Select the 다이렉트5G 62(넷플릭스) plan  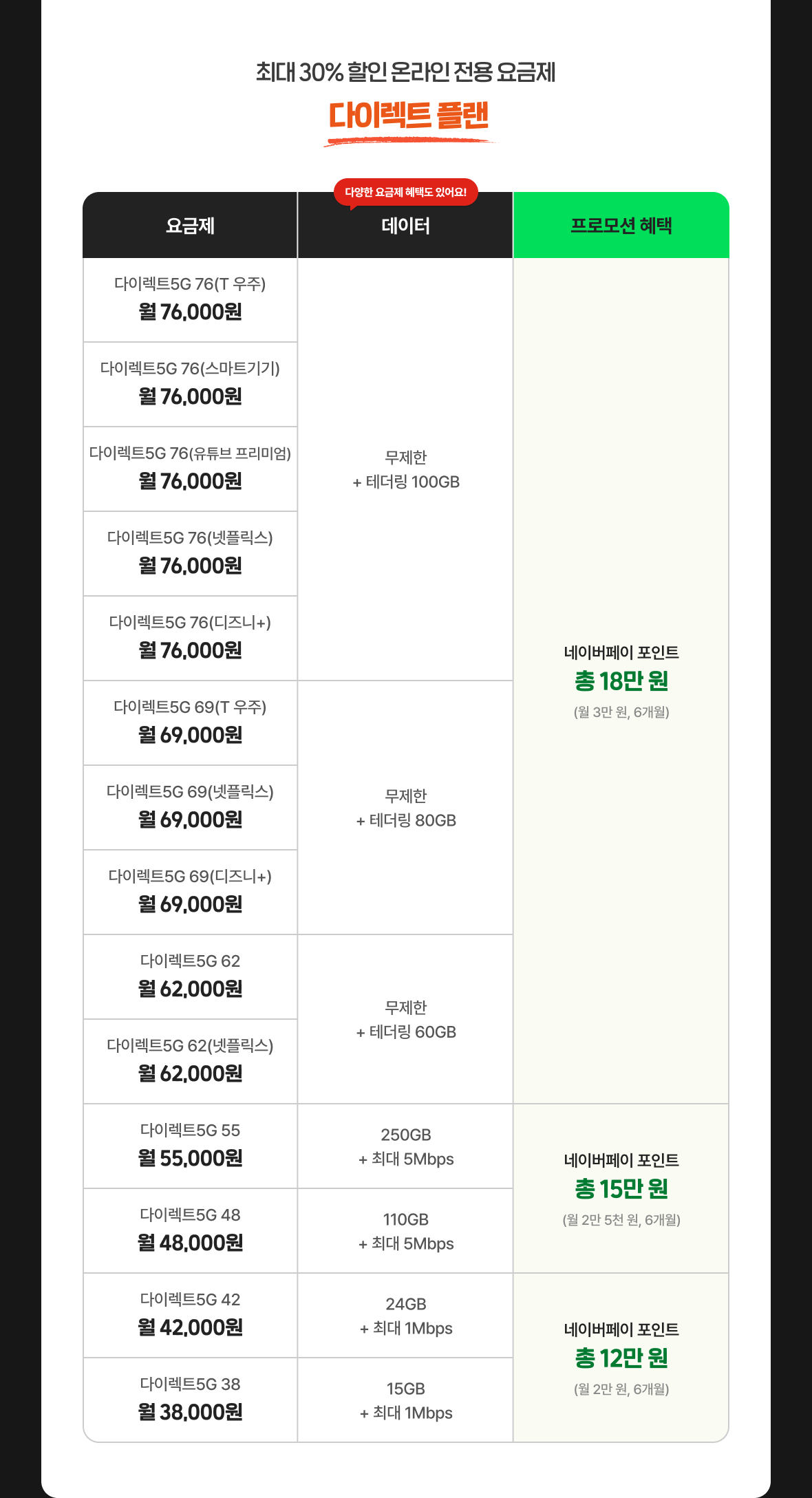[x=190, y=1061]
